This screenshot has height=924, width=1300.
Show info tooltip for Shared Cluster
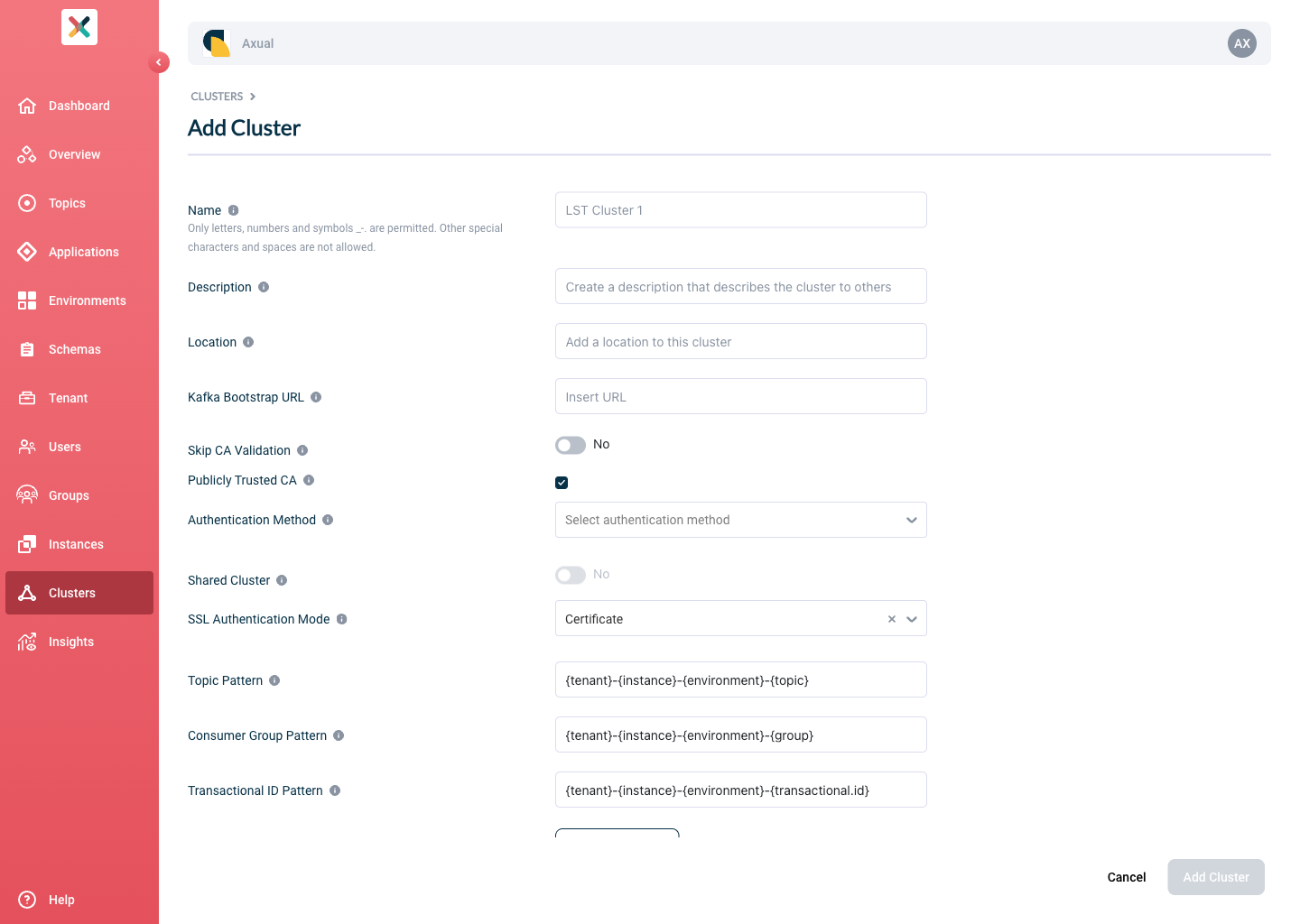pos(282,580)
